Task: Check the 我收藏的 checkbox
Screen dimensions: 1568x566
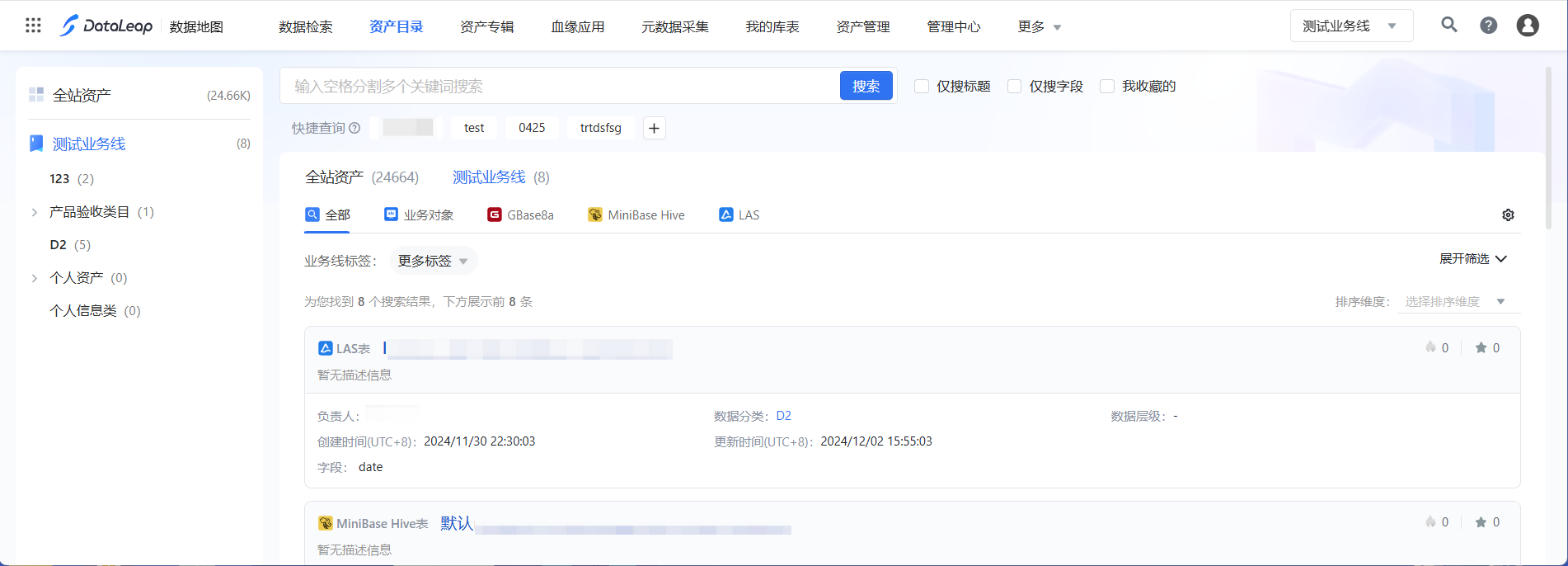Action: point(1107,87)
